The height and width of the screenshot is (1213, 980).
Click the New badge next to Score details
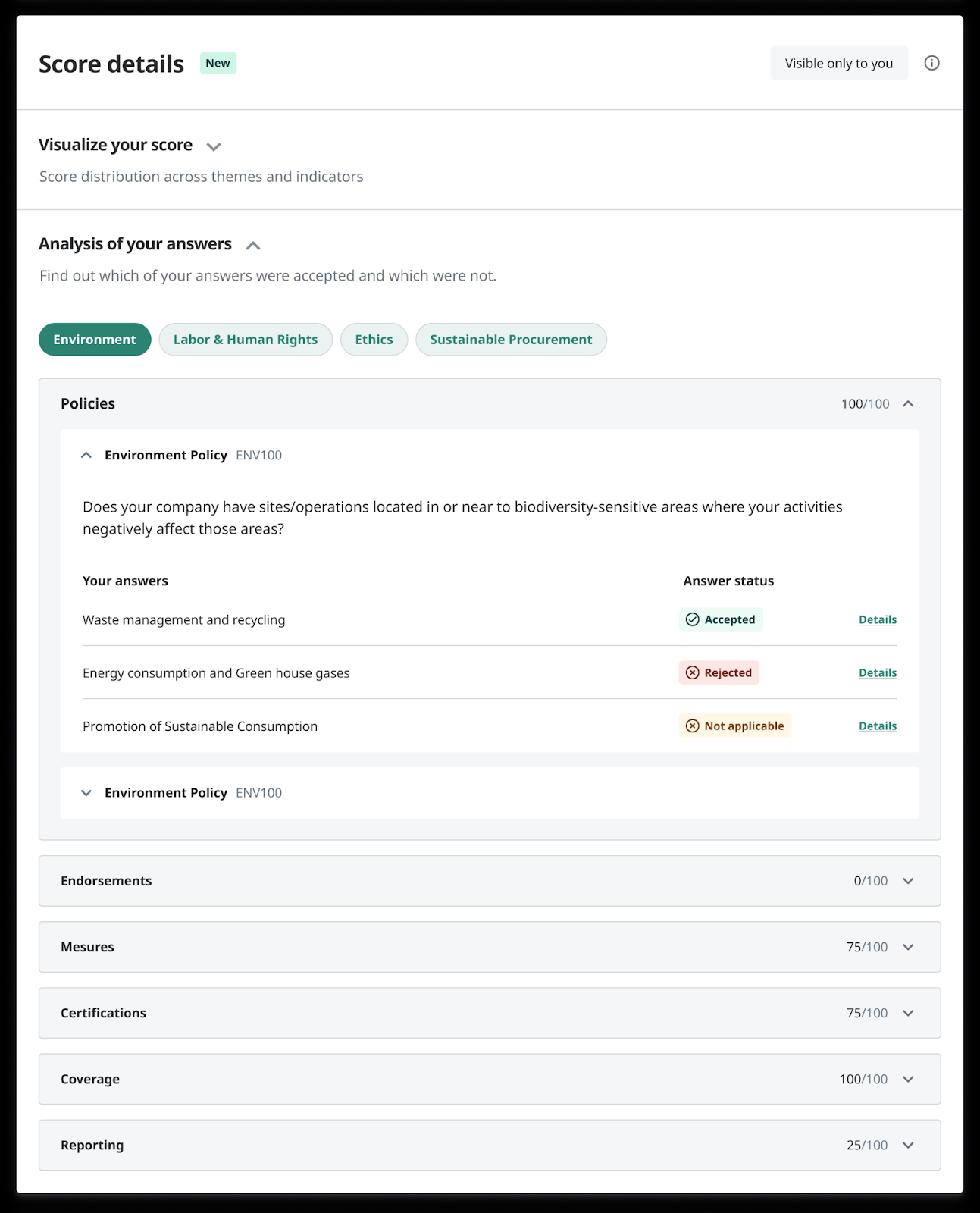pyautogui.click(x=218, y=63)
